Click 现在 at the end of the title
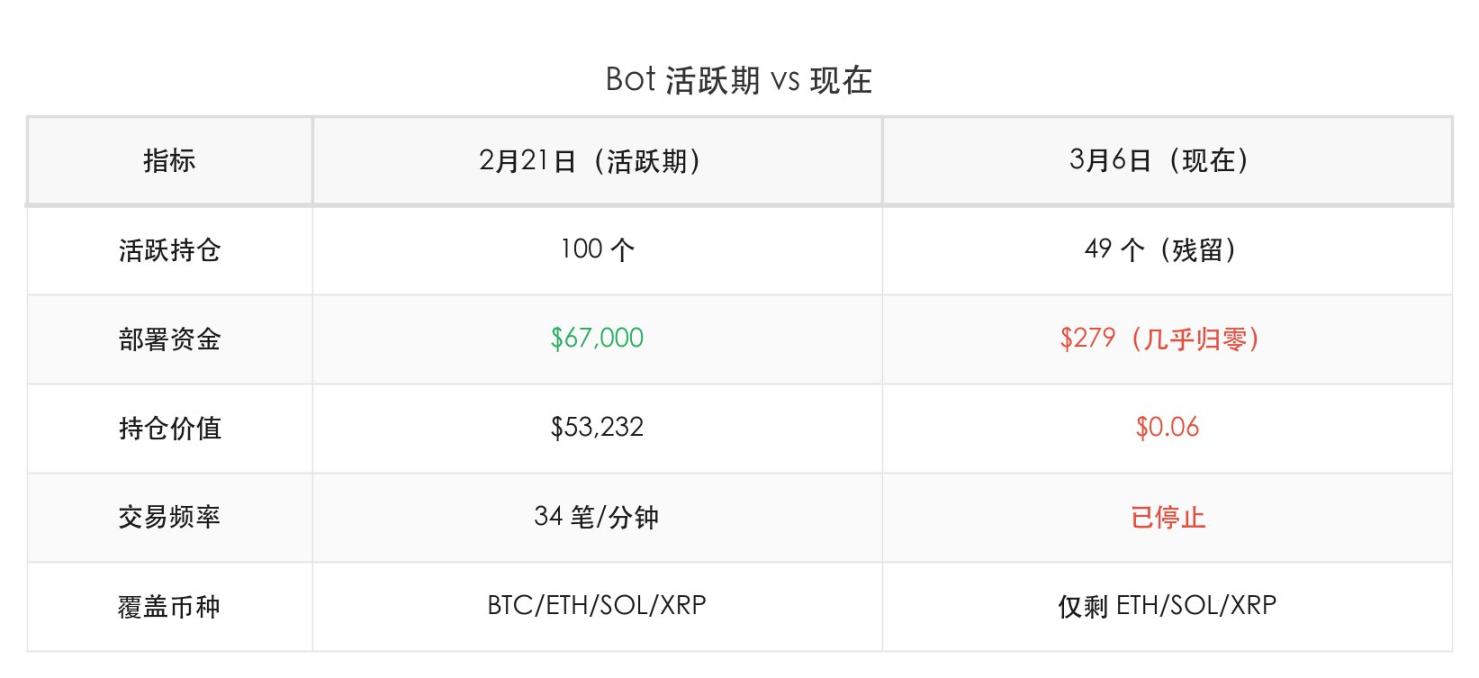The image size is (1479, 678). tap(841, 80)
